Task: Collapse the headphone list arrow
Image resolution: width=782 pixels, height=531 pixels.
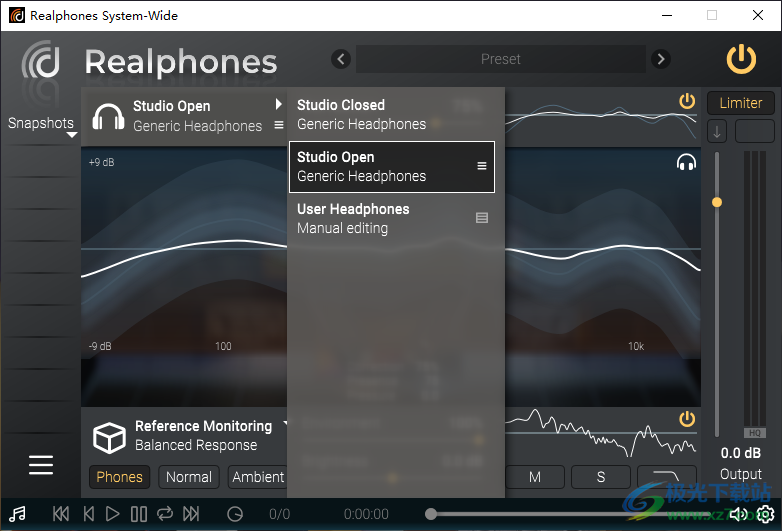Action: tap(278, 104)
